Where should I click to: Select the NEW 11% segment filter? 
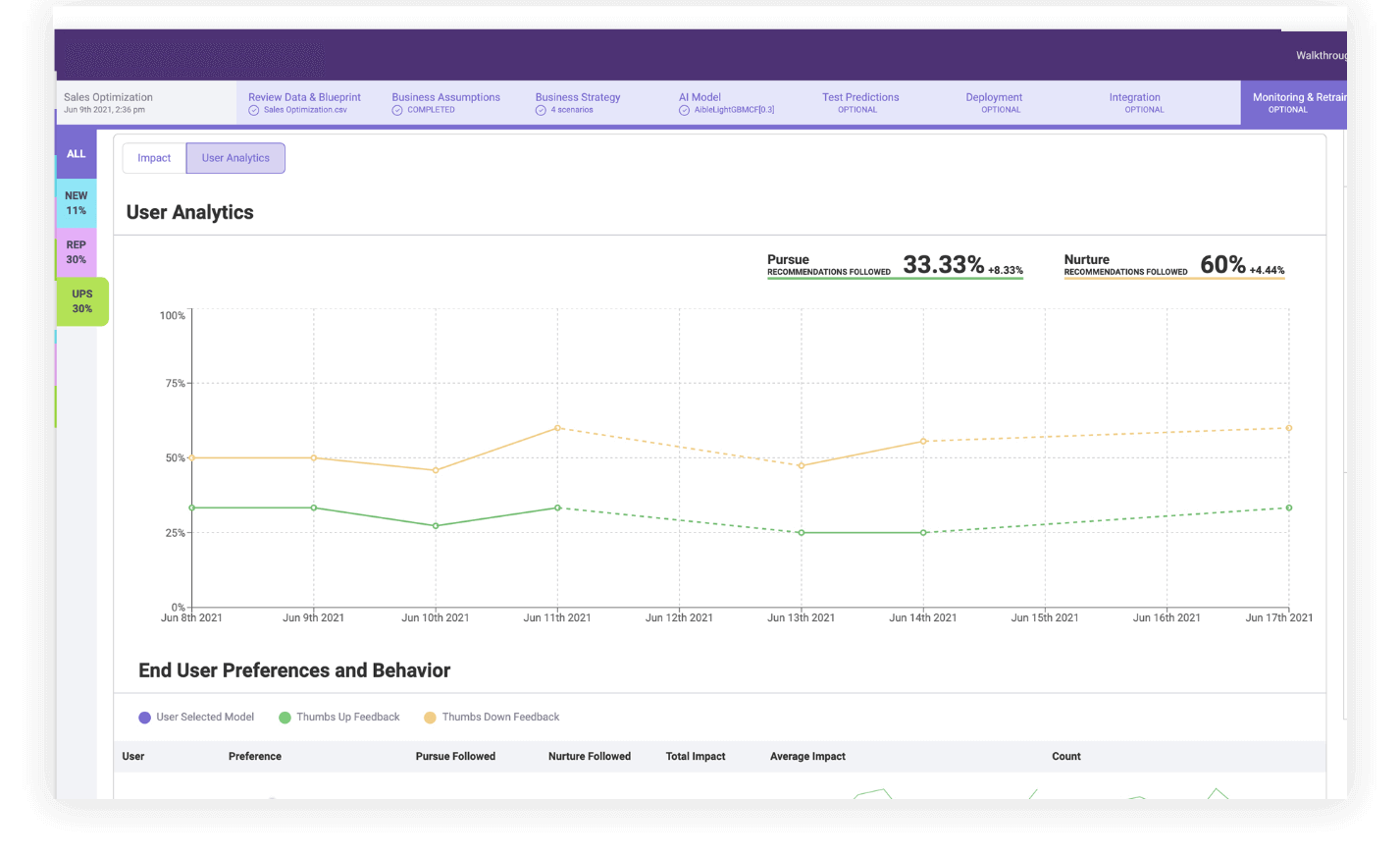point(76,203)
